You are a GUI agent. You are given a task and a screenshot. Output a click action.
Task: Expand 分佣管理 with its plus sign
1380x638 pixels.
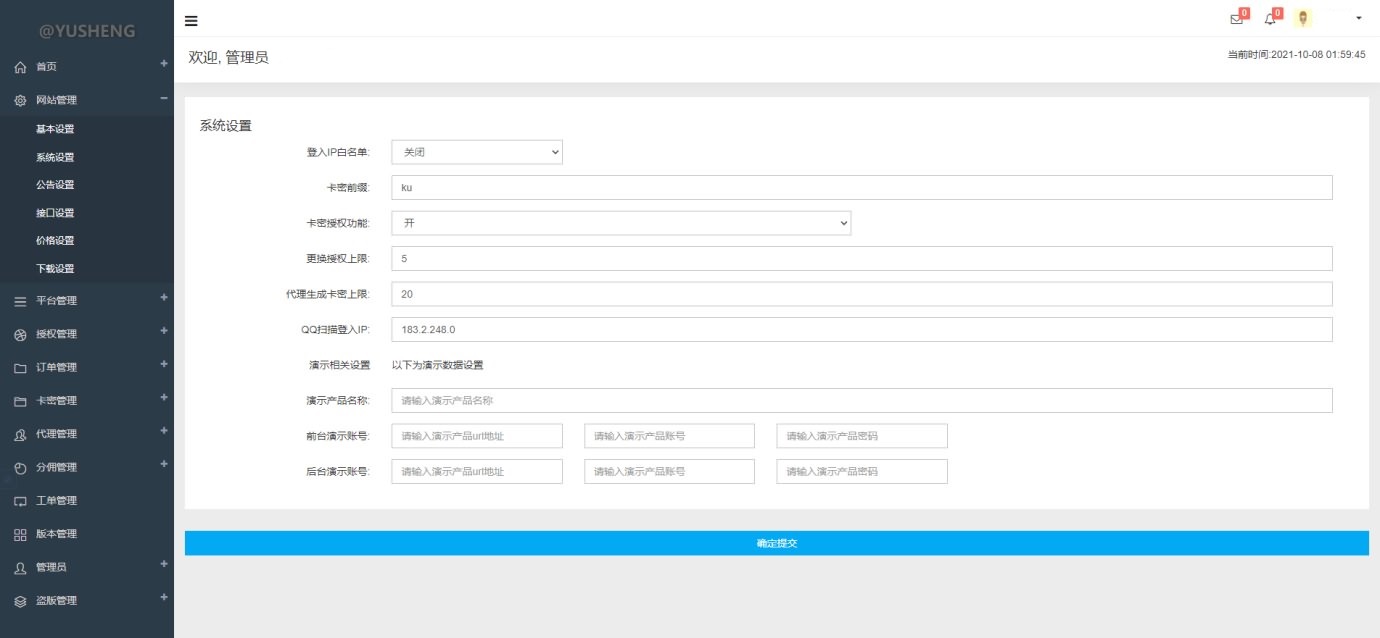pyautogui.click(x=164, y=464)
